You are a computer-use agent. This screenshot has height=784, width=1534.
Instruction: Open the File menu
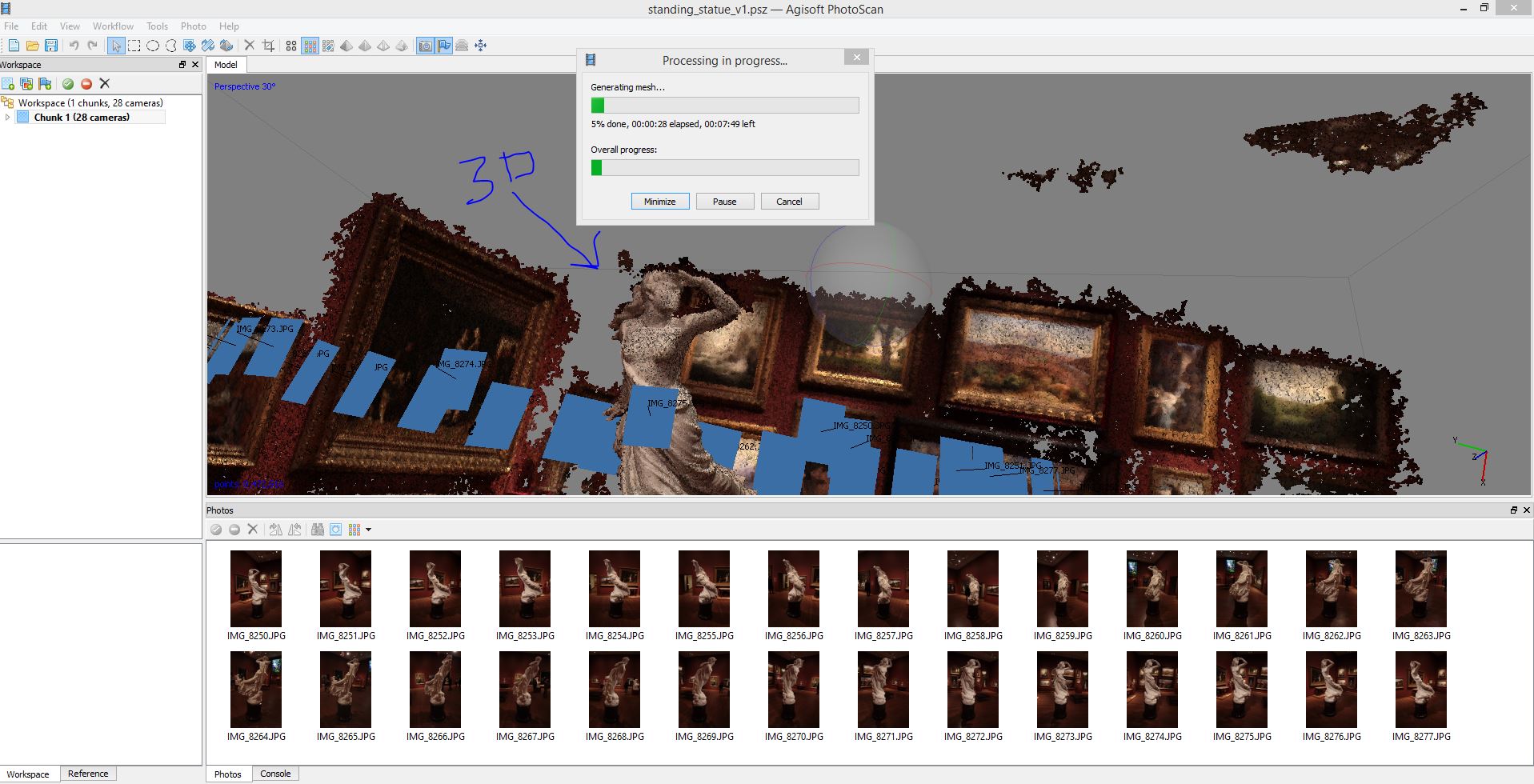point(11,26)
